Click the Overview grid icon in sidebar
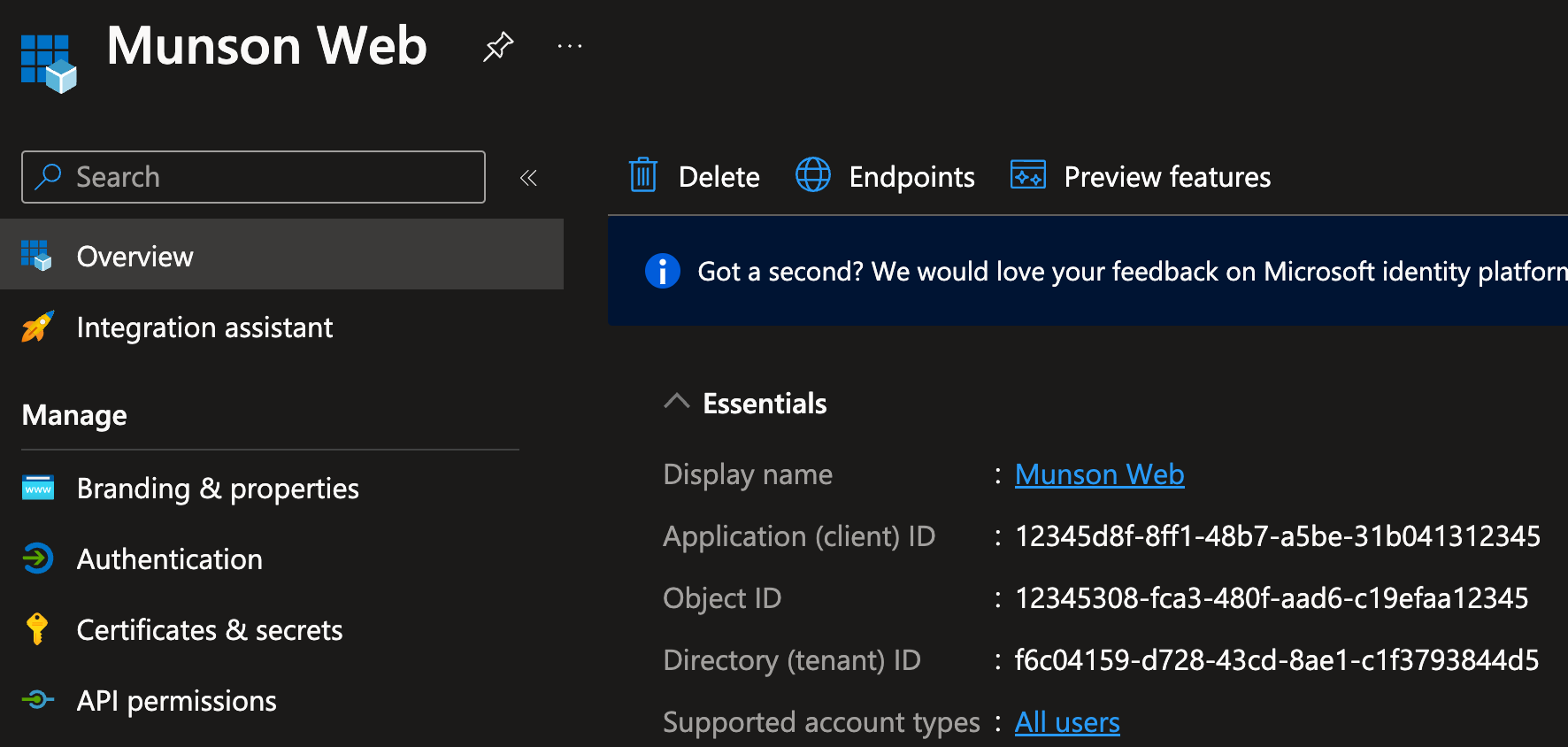 pos(36,256)
